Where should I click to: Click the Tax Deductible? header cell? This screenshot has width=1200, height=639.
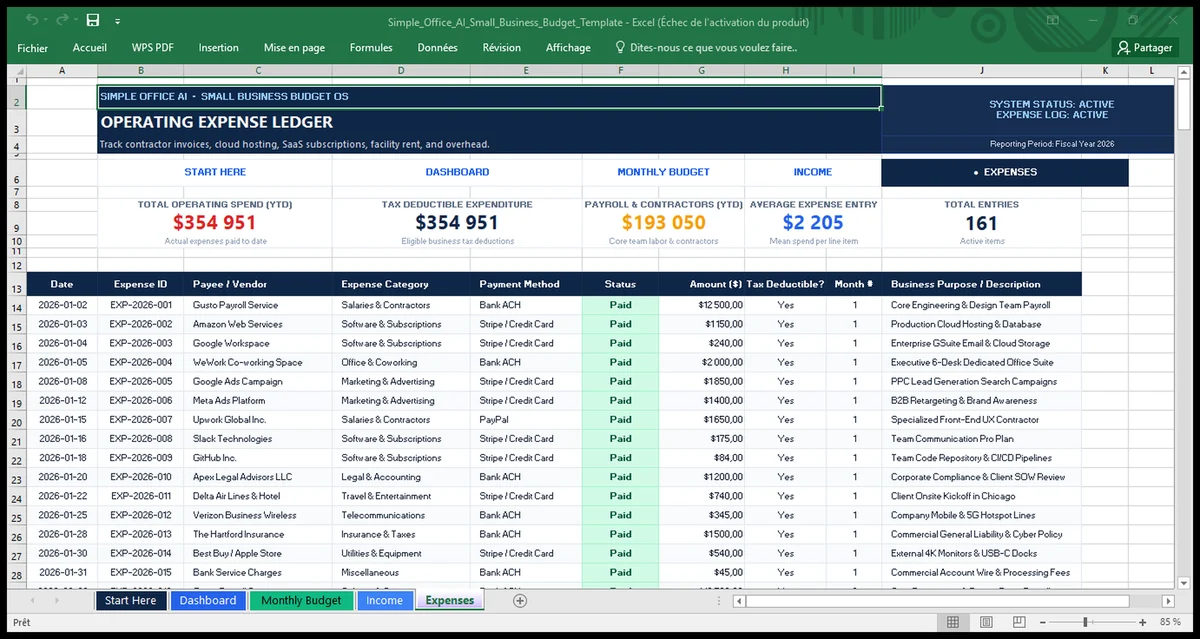785,284
